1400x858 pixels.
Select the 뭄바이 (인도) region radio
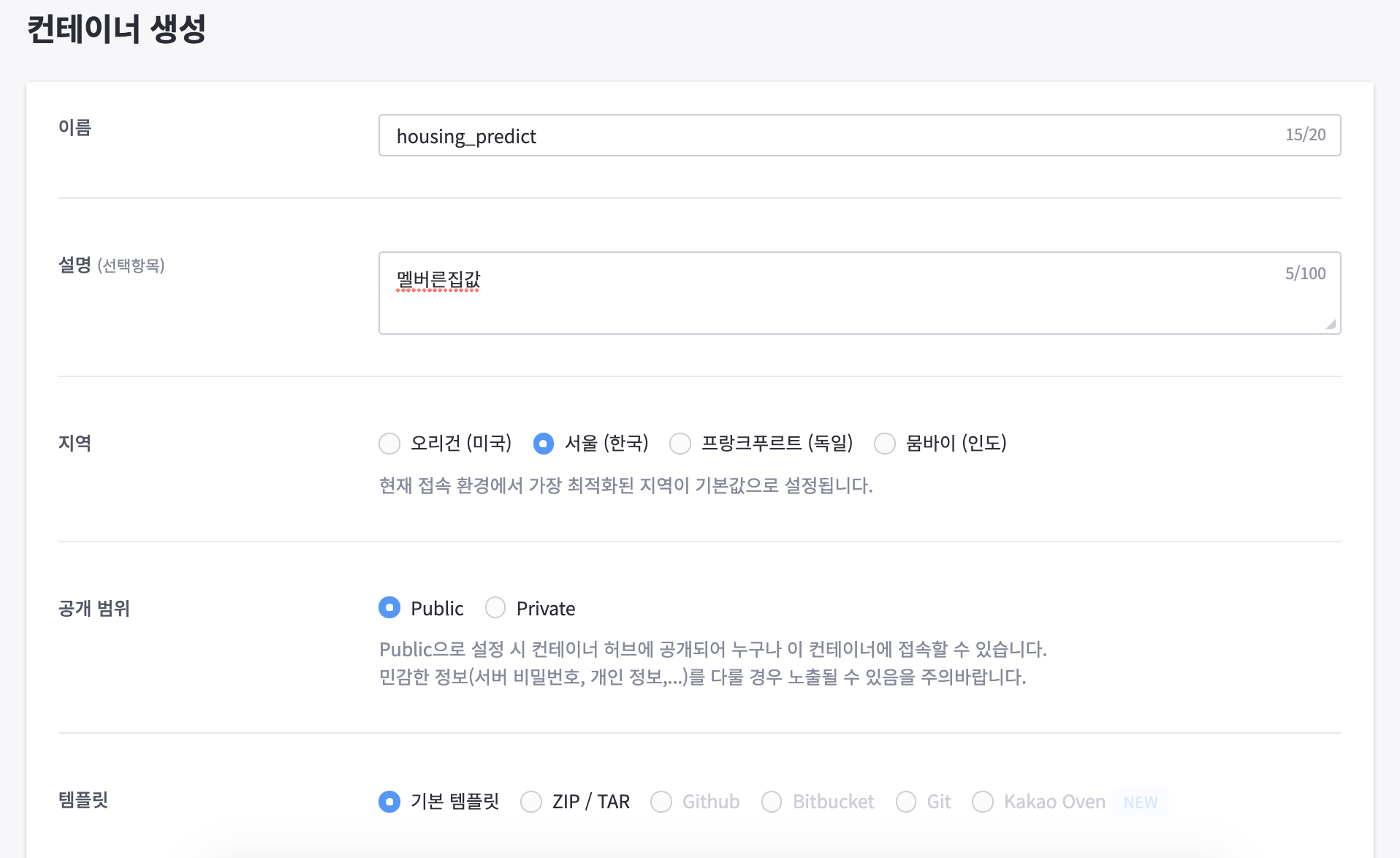pos(885,444)
